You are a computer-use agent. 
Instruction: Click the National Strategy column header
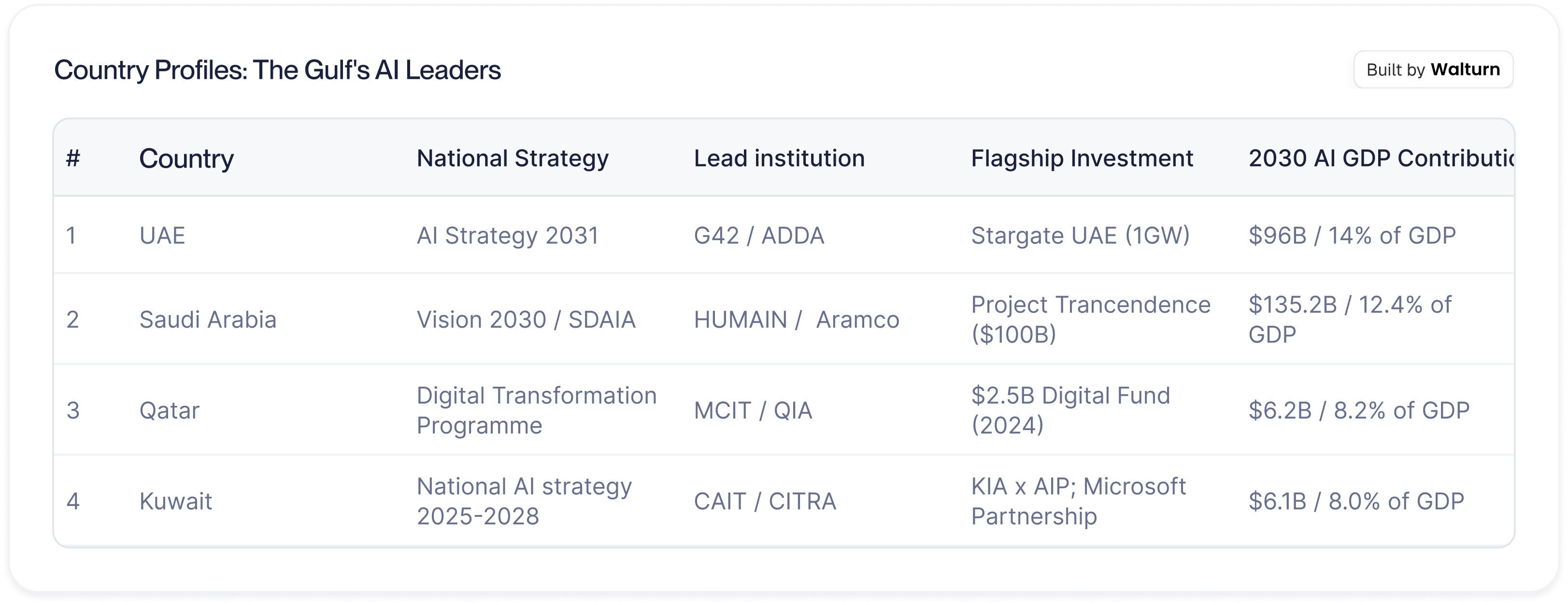coord(513,159)
